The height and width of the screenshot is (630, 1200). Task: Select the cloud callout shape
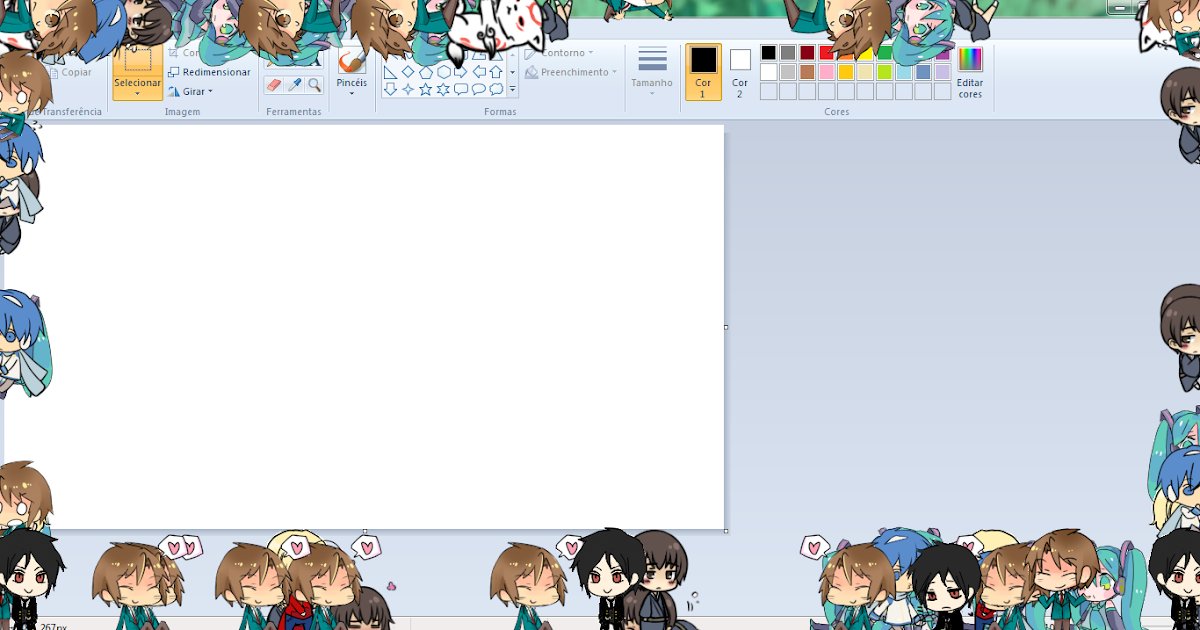coord(494,90)
